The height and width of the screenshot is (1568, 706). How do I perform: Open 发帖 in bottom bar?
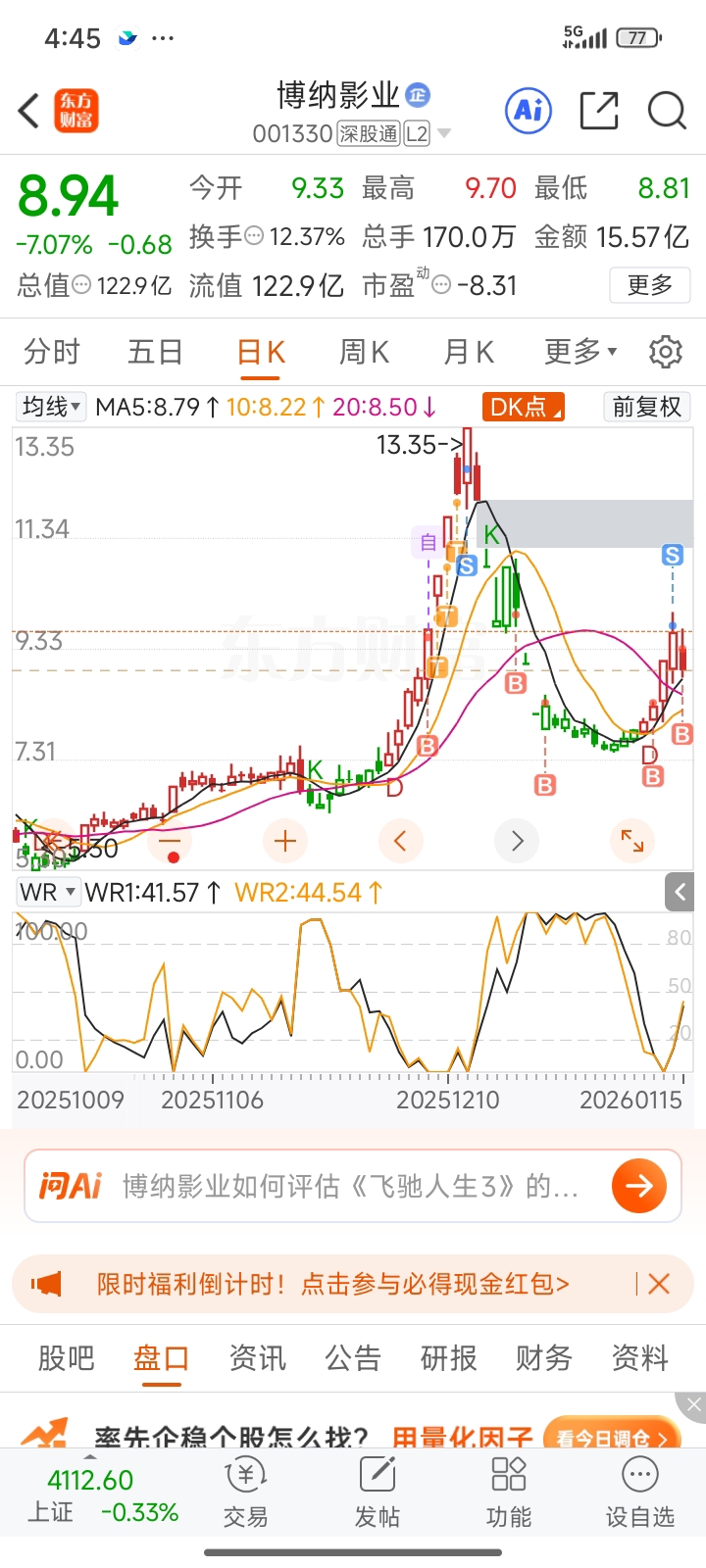(x=378, y=1493)
